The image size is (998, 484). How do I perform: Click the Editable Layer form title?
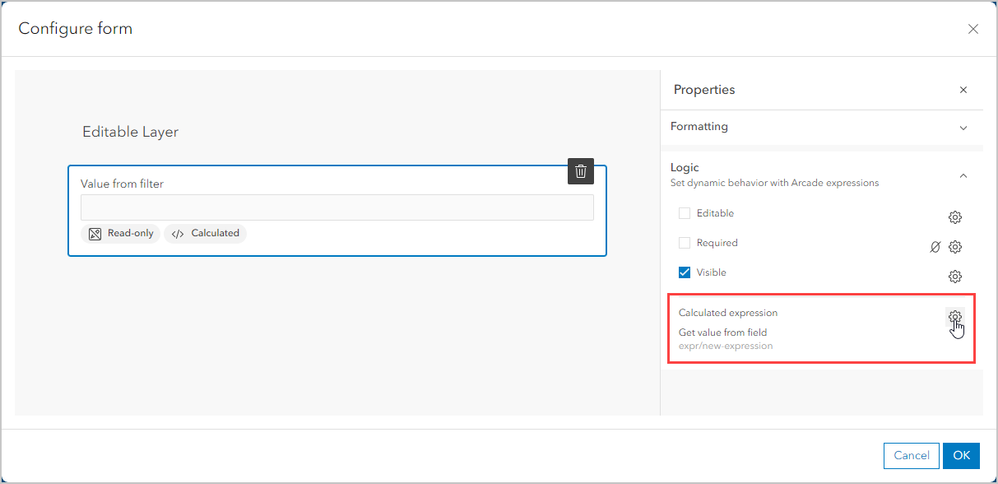130,132
